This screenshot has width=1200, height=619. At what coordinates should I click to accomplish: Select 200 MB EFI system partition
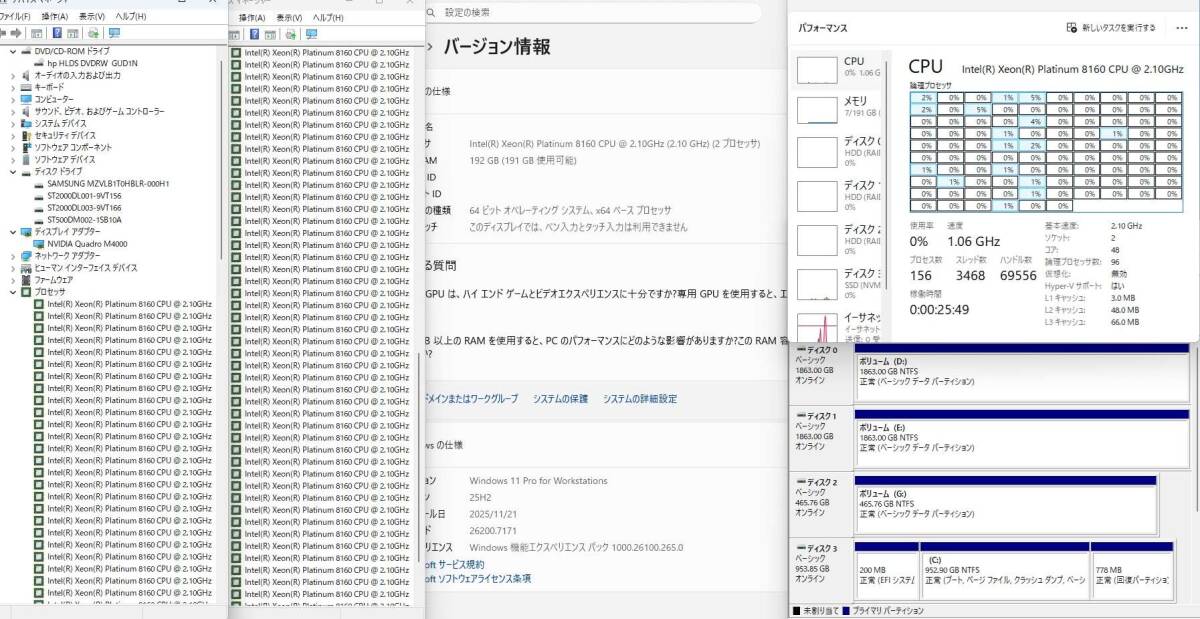click(886, 572)
